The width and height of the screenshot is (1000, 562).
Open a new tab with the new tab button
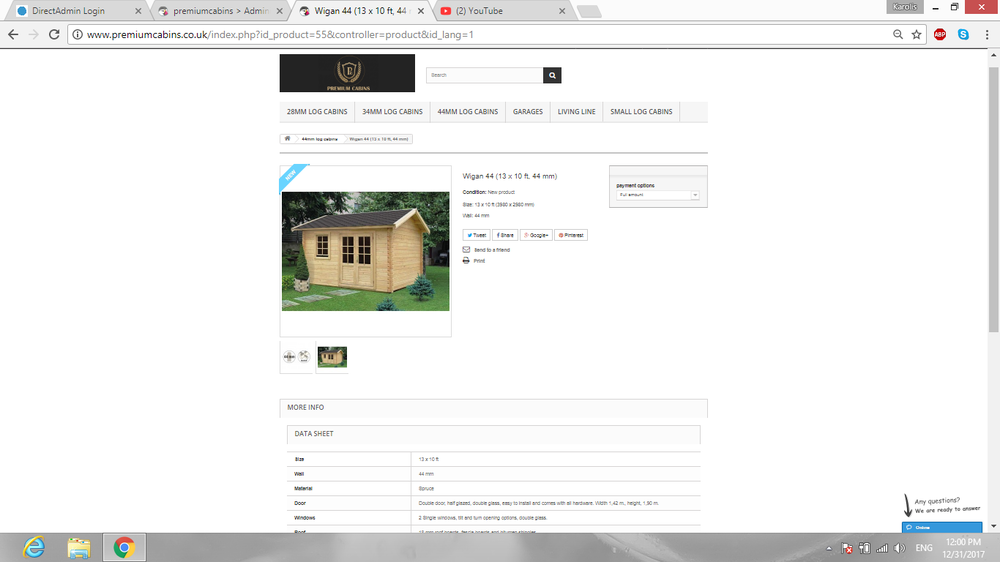tap(589, 11)
